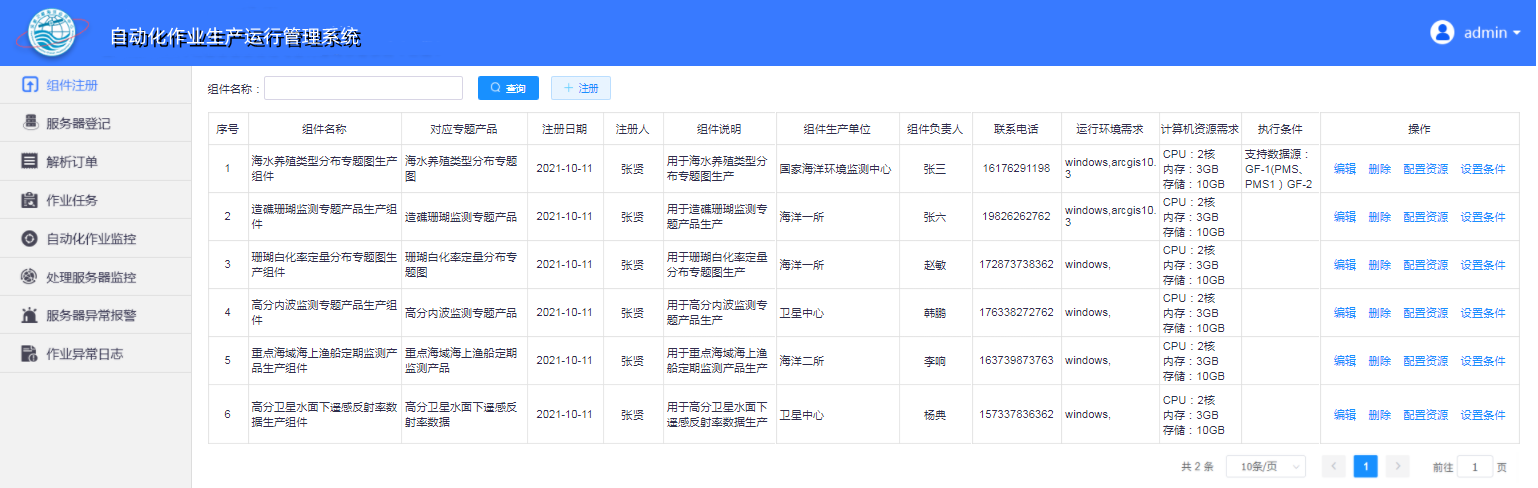This screenshot has width=1538, height=488.
Task: Click the system logo in header
Action: (52, 34)
